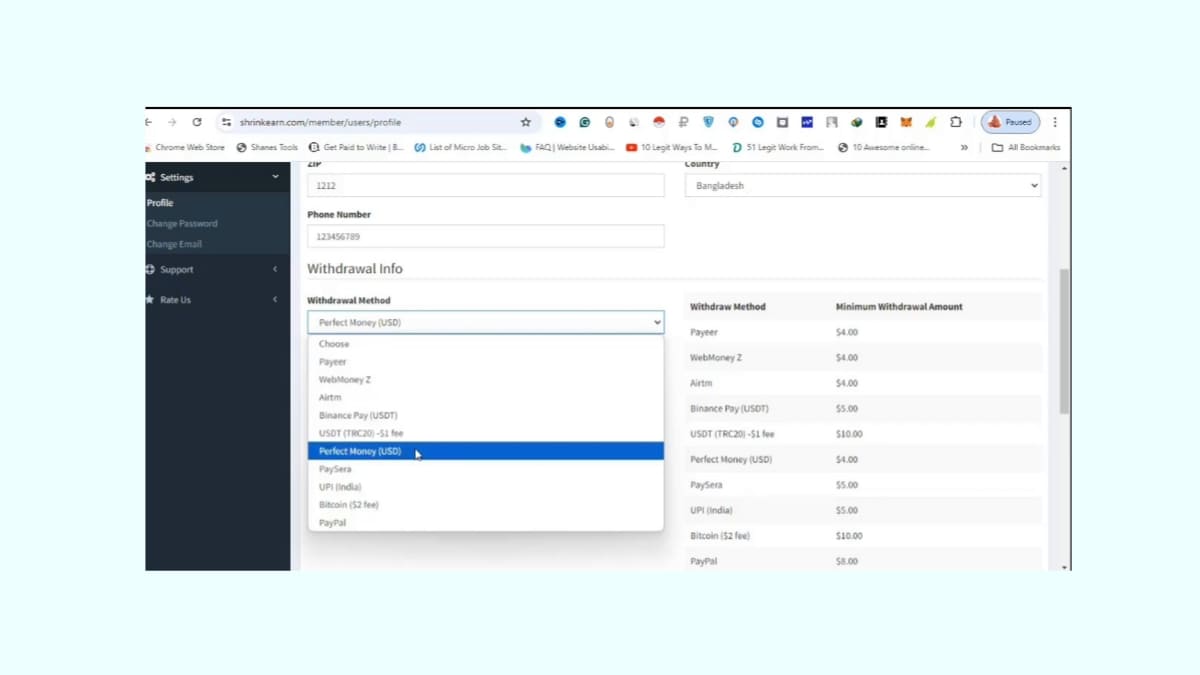Open the Country dropdown showing Bangladesh
The image size is (1200, 675).
click(x=862, y=186)
